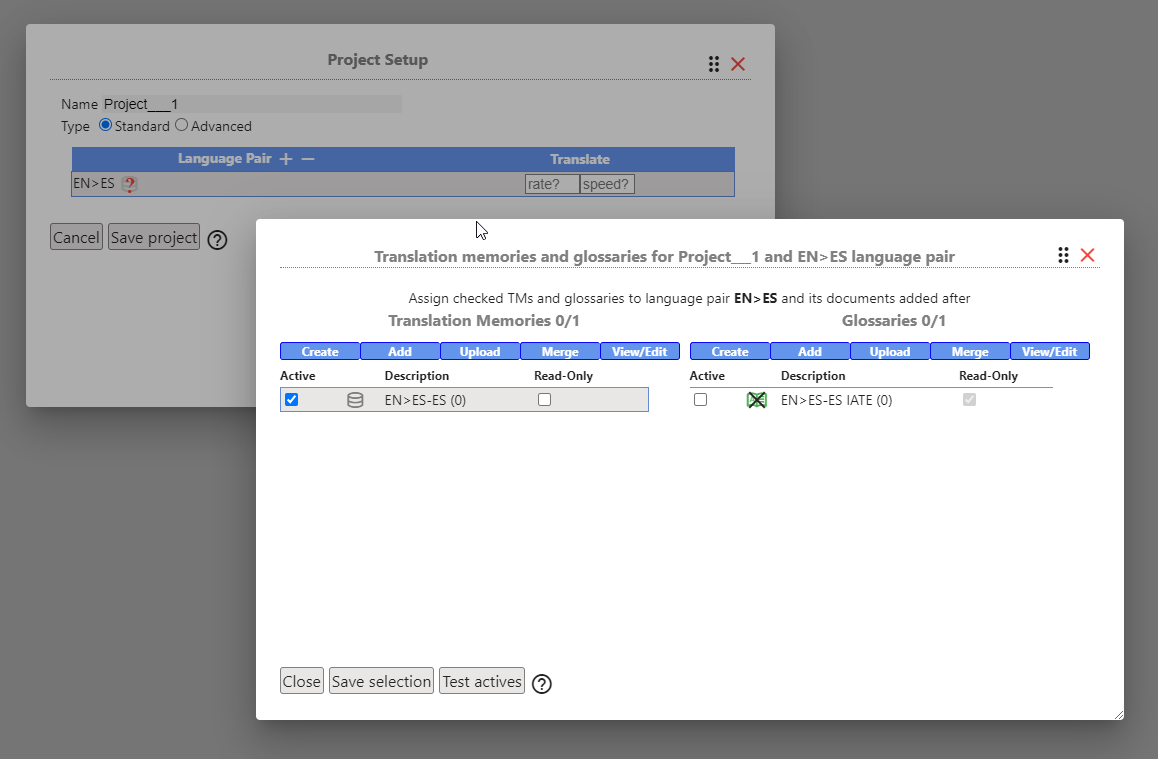Click Upload under Glossaries
The image size is (1158, 759).
click(890, 351)
